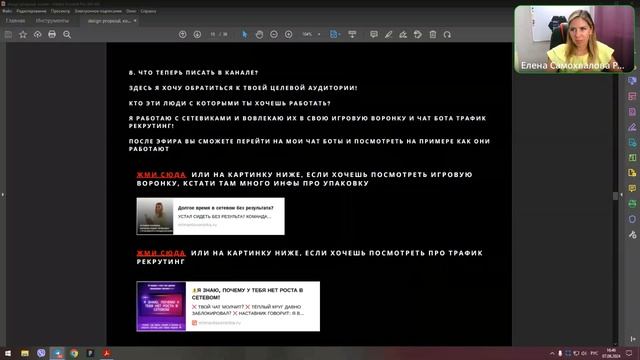Click the current page number field
Image resolution: width=640 pixels, height=360 pixels.
coord(213,35)
